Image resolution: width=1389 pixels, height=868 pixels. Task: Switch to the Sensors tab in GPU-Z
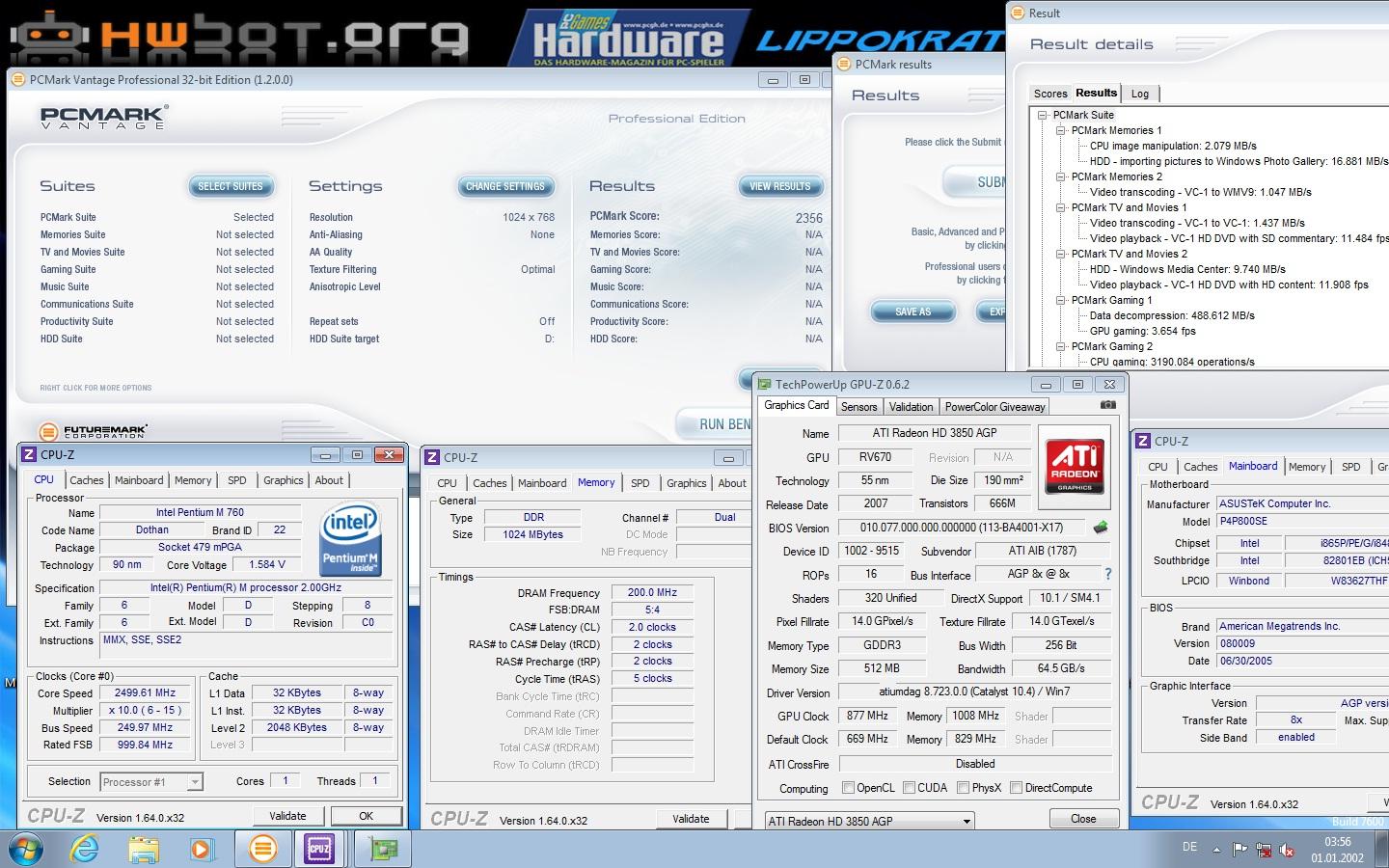pos(858,407)
